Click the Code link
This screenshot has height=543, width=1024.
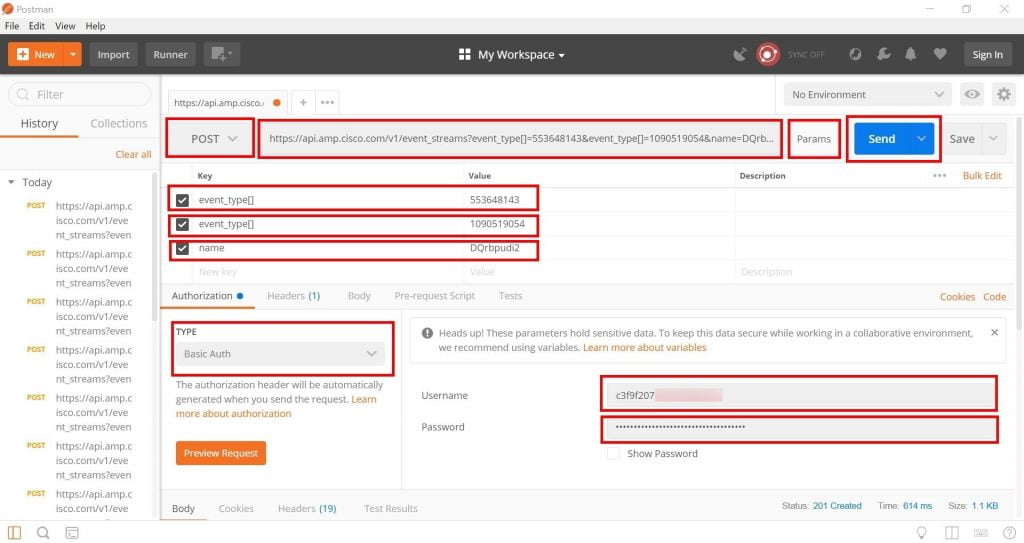coord(995,297)
